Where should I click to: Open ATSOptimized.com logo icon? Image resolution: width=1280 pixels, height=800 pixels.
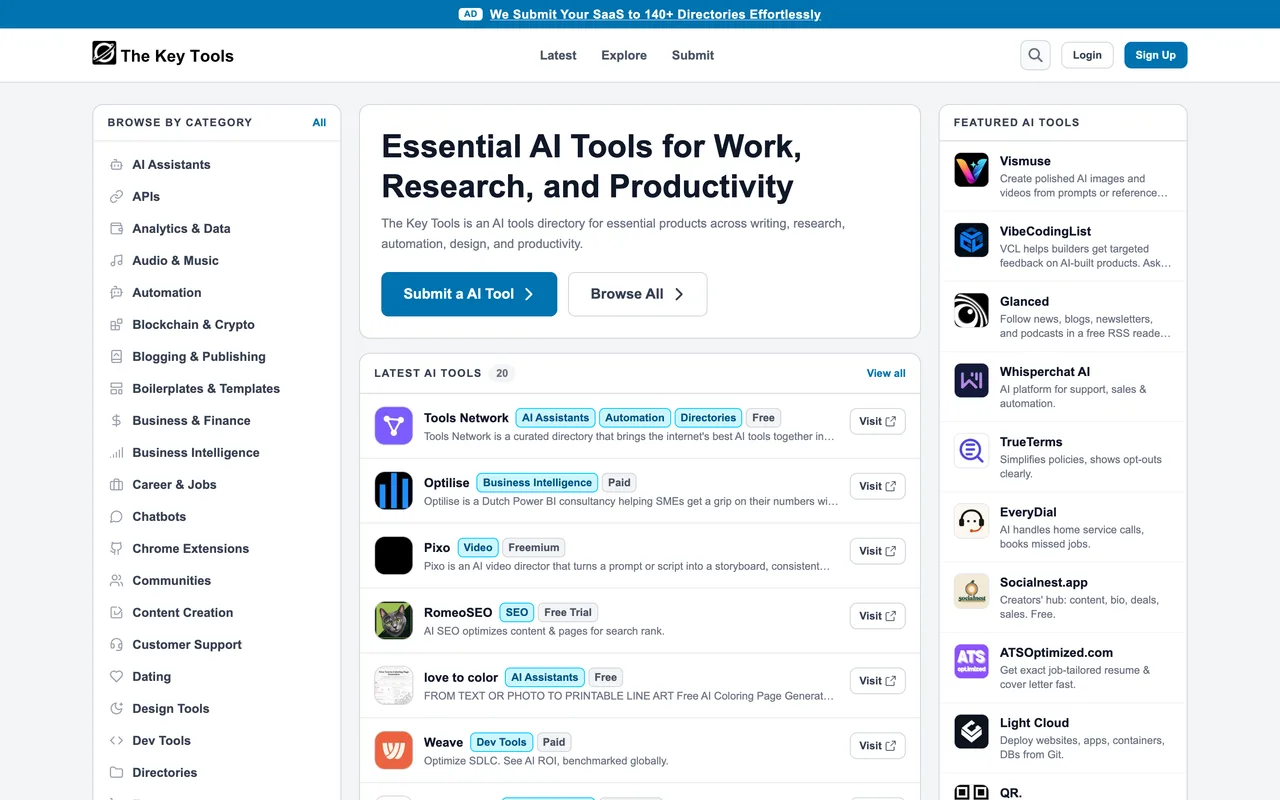click(971, 662)
